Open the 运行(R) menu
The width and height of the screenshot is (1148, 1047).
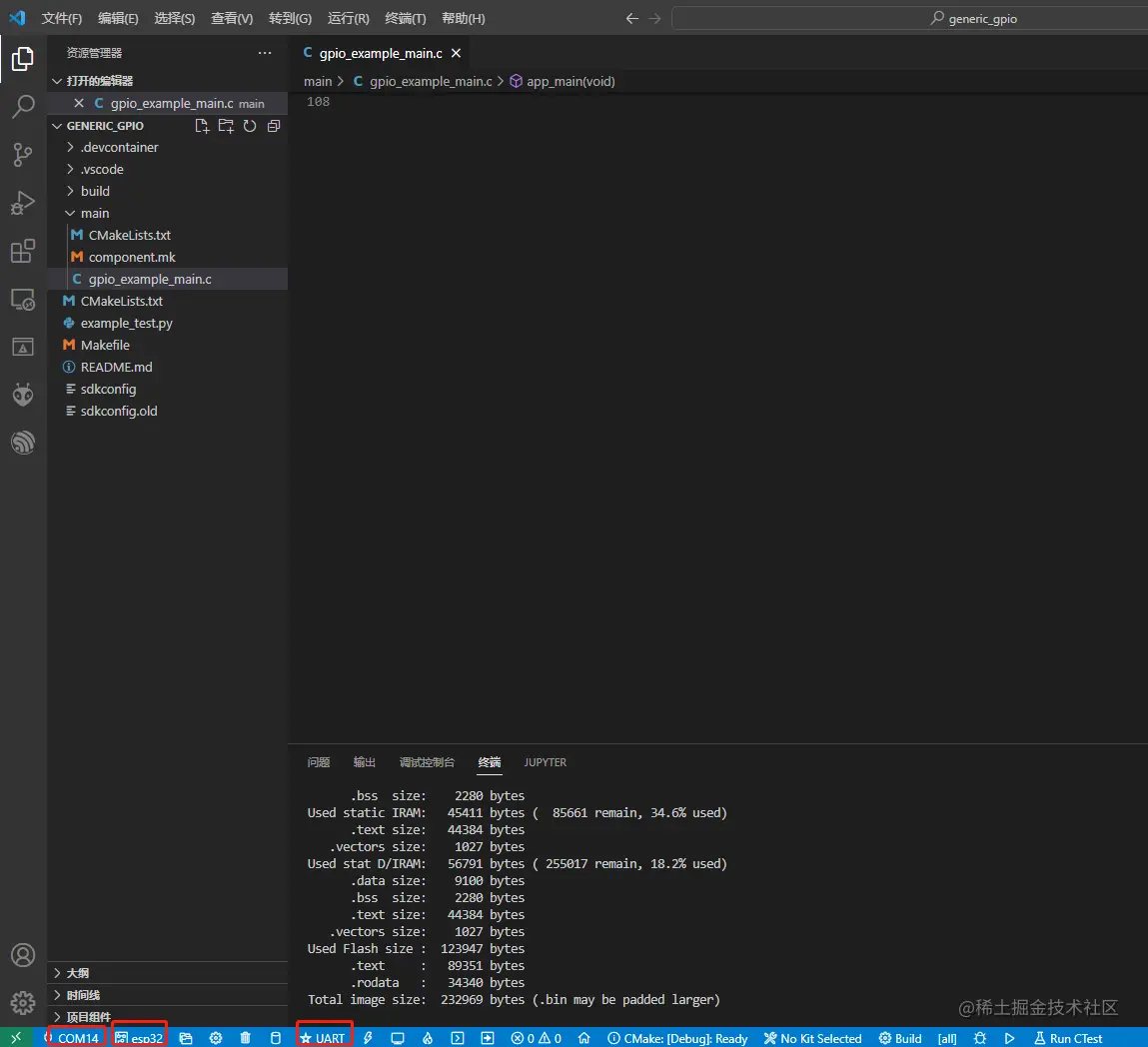[349, 18]
